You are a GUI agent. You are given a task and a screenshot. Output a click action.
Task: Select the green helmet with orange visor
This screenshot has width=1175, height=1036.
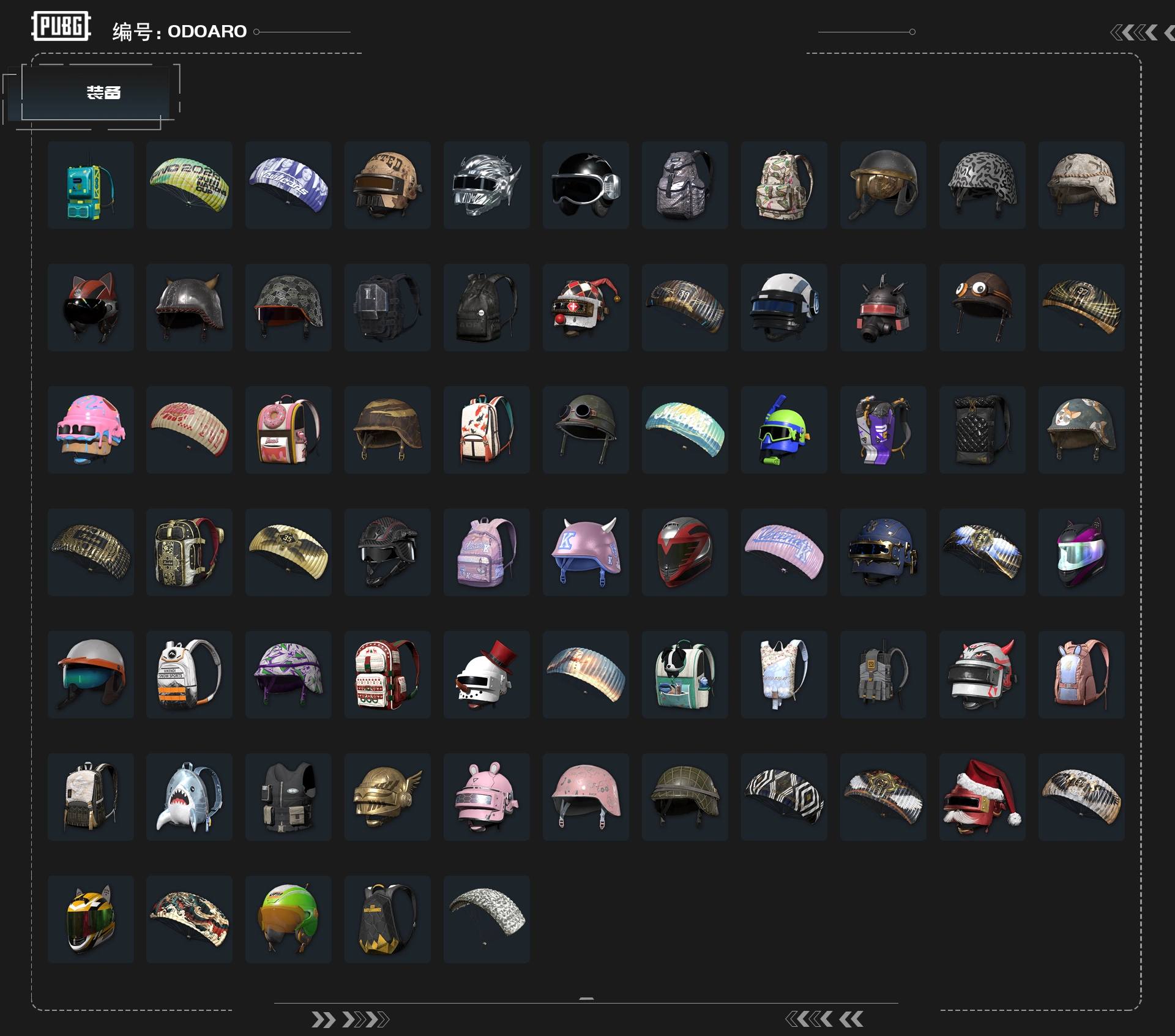(289, 919)
